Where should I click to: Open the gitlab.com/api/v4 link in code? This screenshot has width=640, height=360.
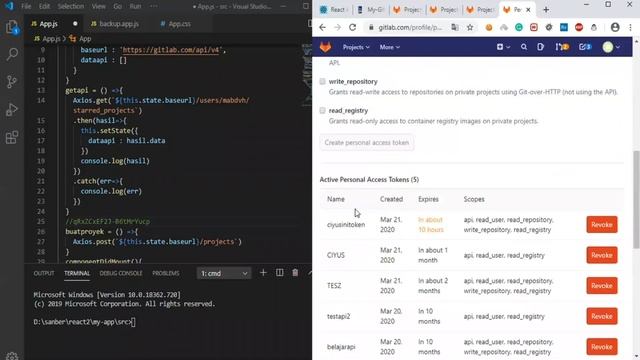[x=171, y=50]
